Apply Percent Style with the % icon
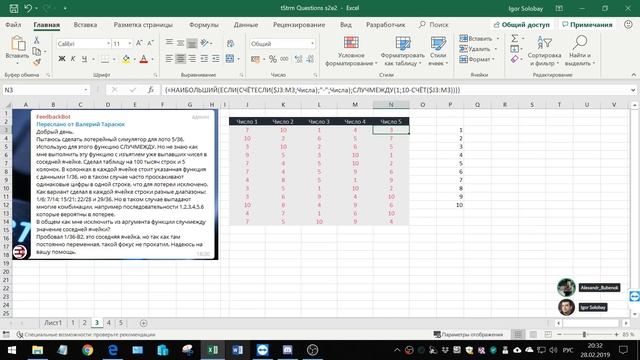Image resolution: width=640 pixels, height=360 pixels. click(273, 59)
